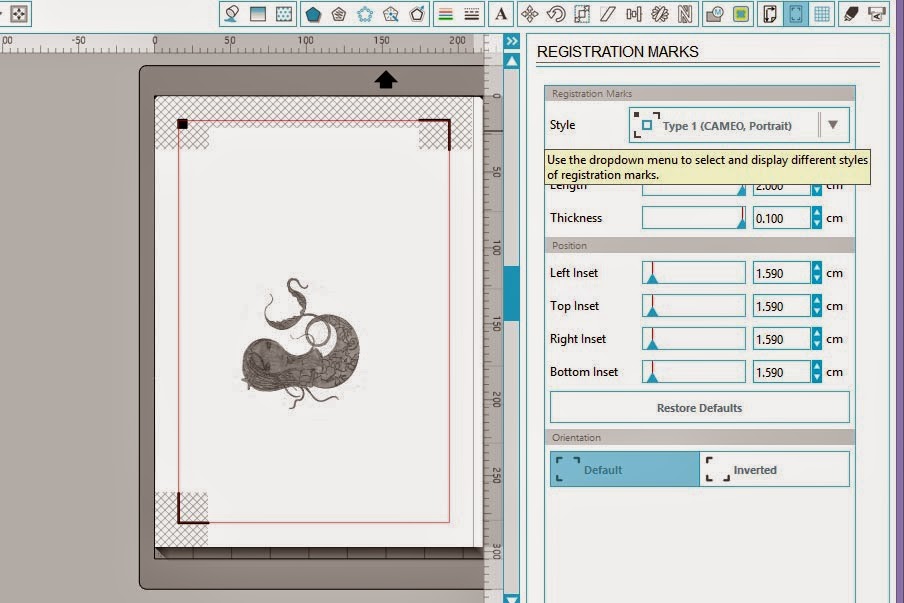Image resolution: width=904 pixels, height=603 pixels.
Task: Open the Text Style 'A' tool
Action: [x=501, y=14]
